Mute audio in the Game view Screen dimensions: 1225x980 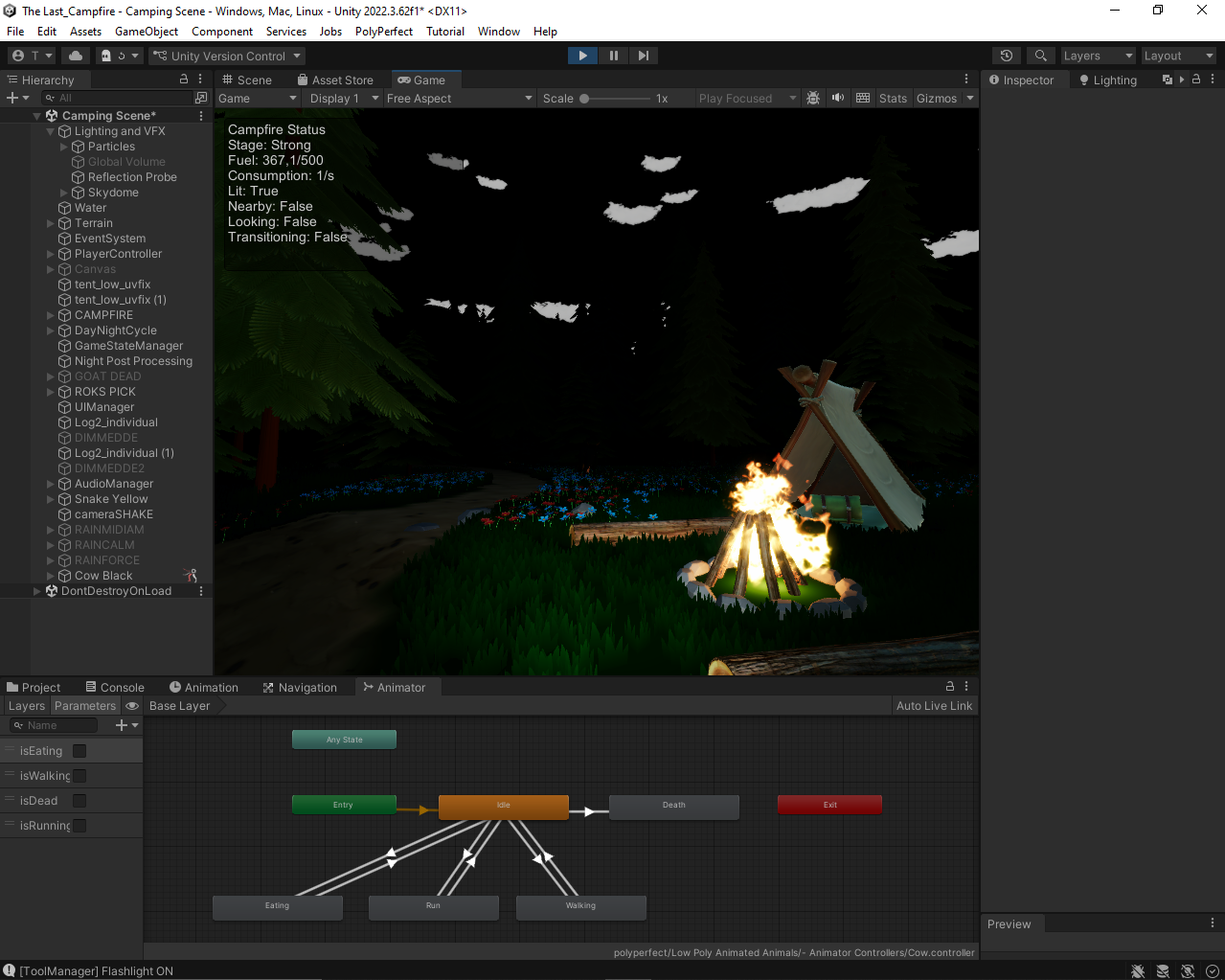coord(838,98)
